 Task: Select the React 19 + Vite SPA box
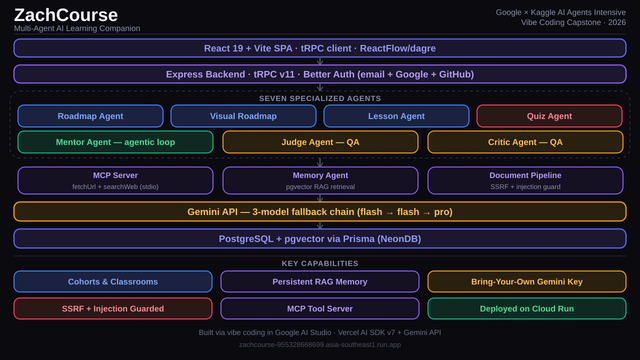(320, 48)
